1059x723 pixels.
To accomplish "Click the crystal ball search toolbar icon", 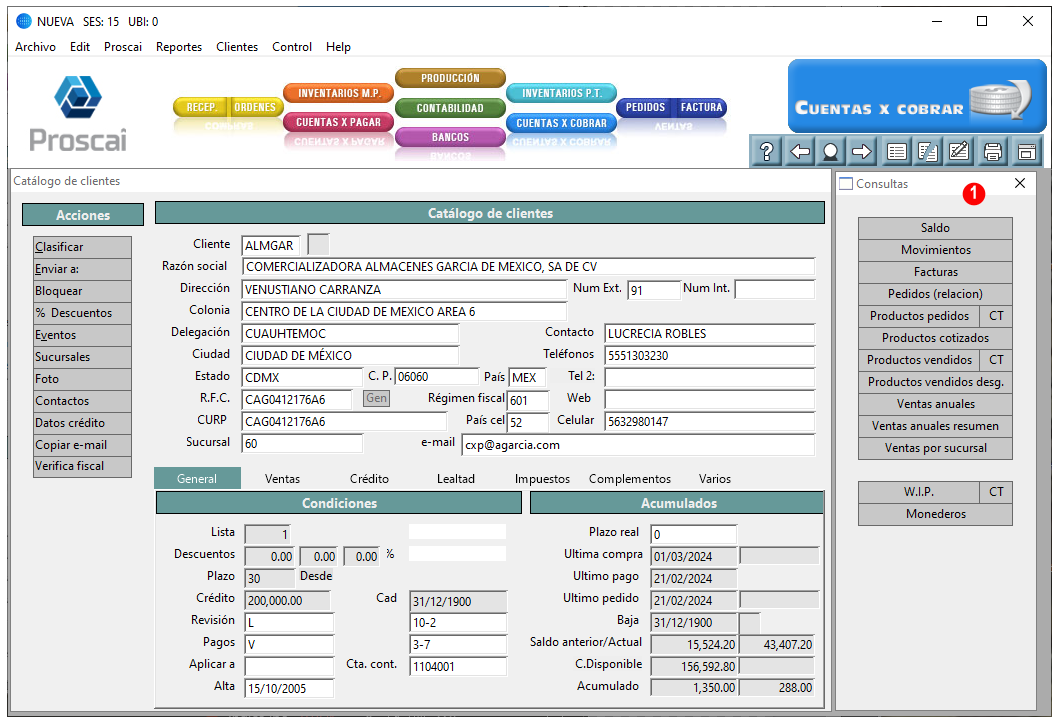I will 831,151.
